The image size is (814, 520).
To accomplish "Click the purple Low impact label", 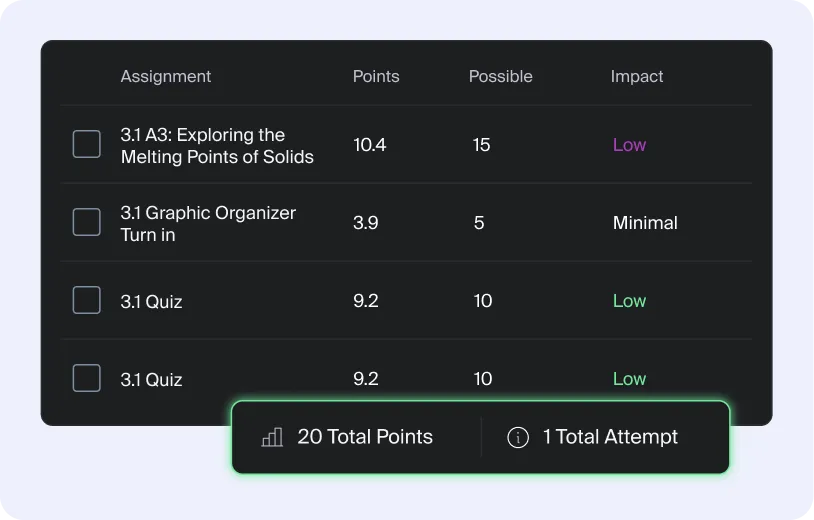I will click(x=629, y=145).
